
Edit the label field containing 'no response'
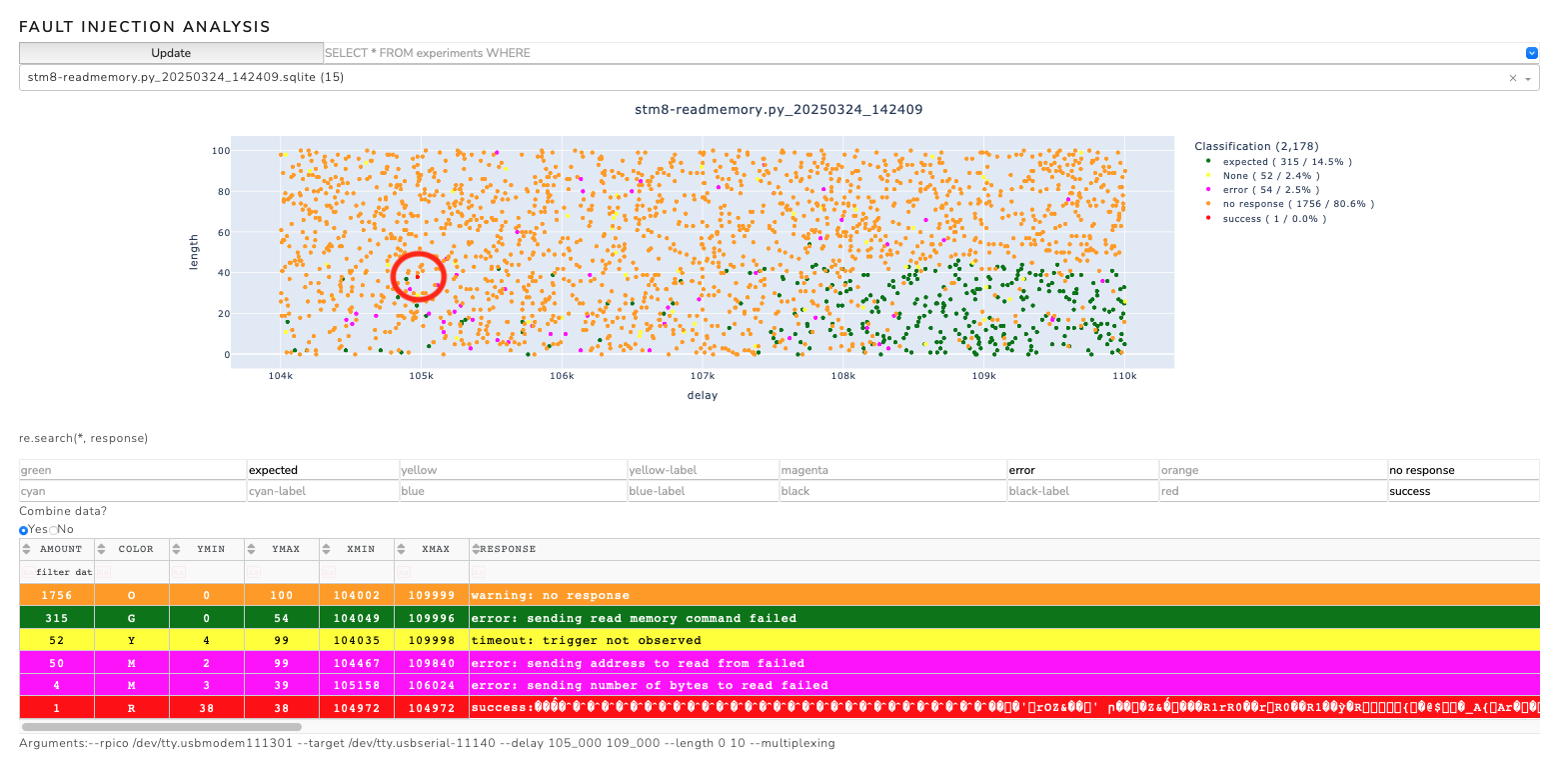1463,470
